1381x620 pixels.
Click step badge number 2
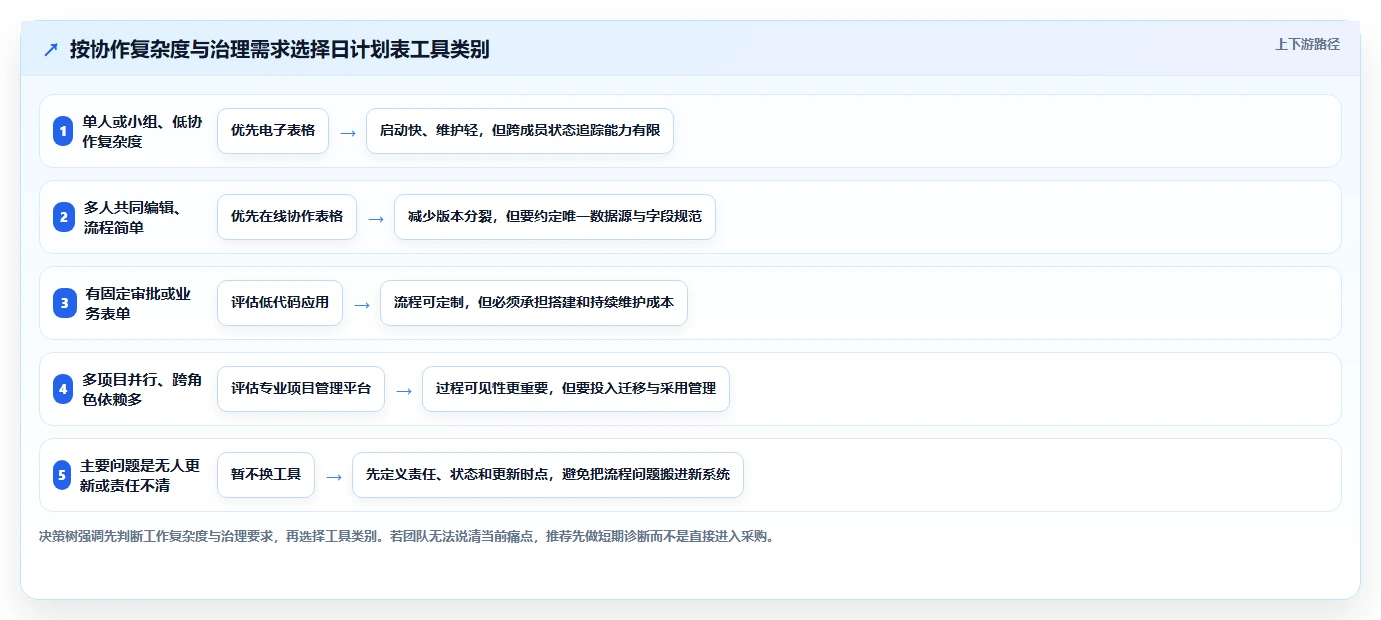pos(63,217)
